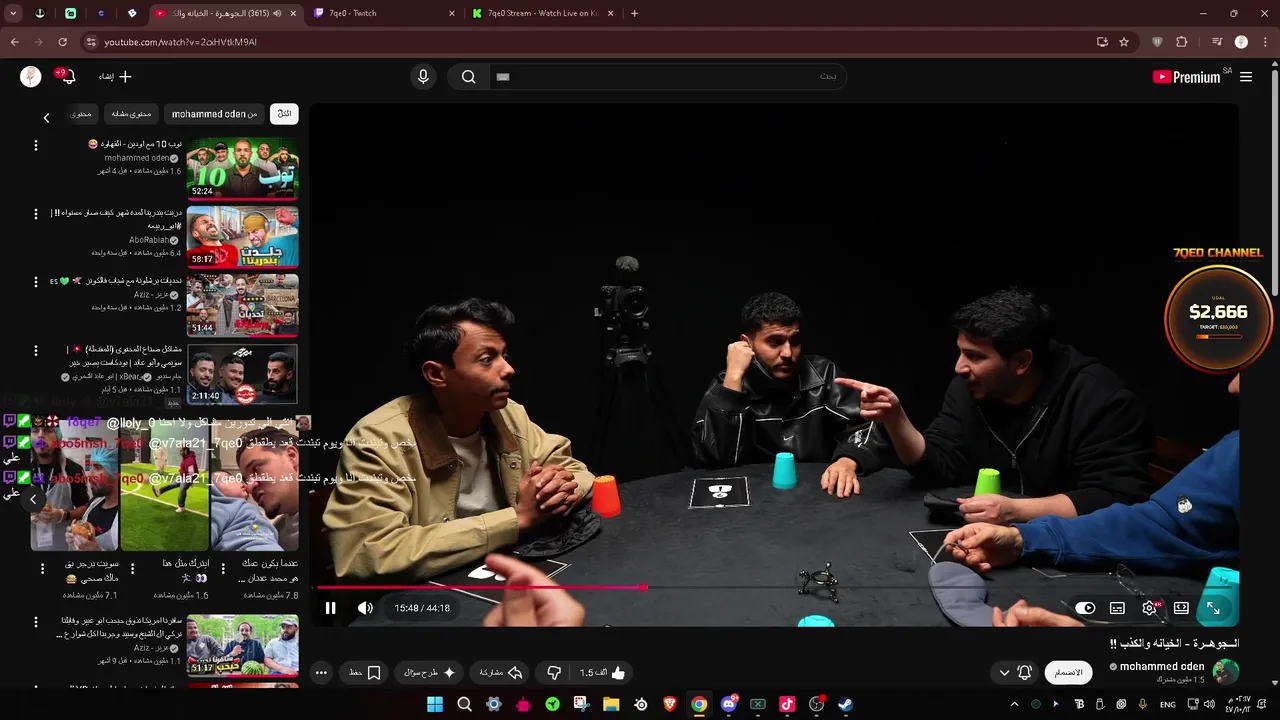Screen dimensions: 1280x720
Task: Open options for the 51:44 Aziz video
Action: 36,282
